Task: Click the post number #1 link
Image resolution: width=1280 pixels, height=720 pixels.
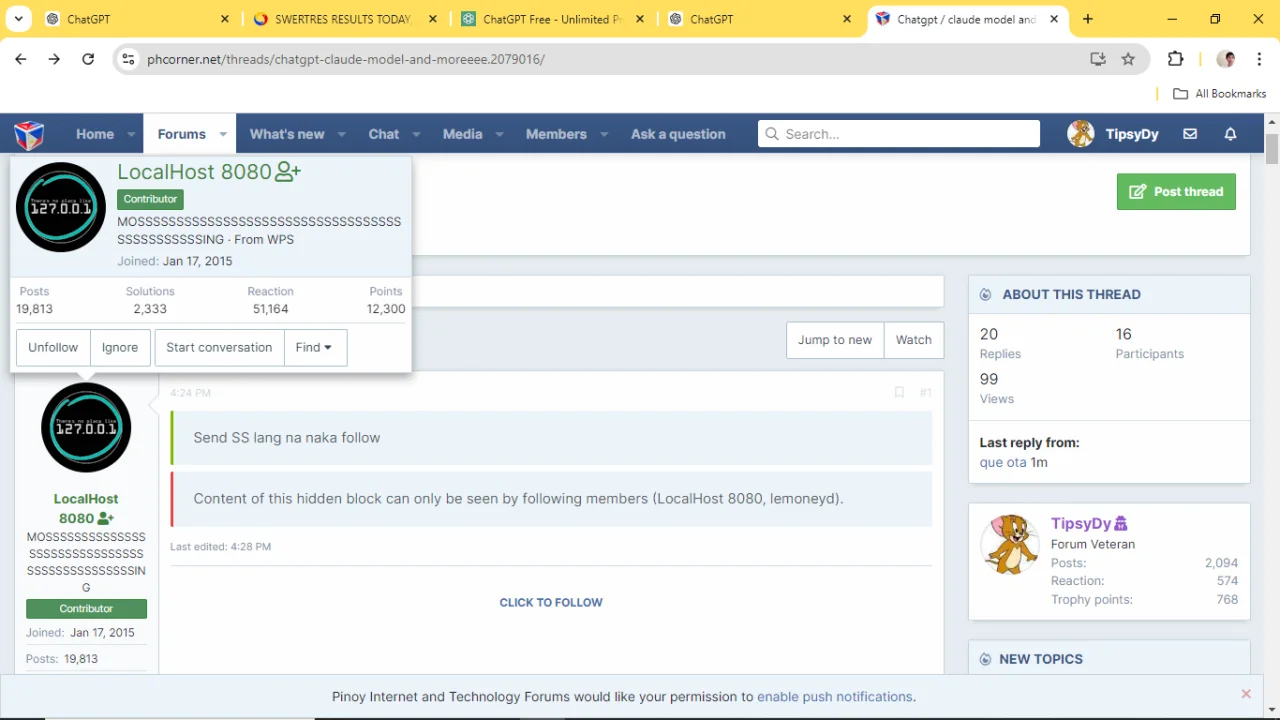Action: (x=926, y=393)
